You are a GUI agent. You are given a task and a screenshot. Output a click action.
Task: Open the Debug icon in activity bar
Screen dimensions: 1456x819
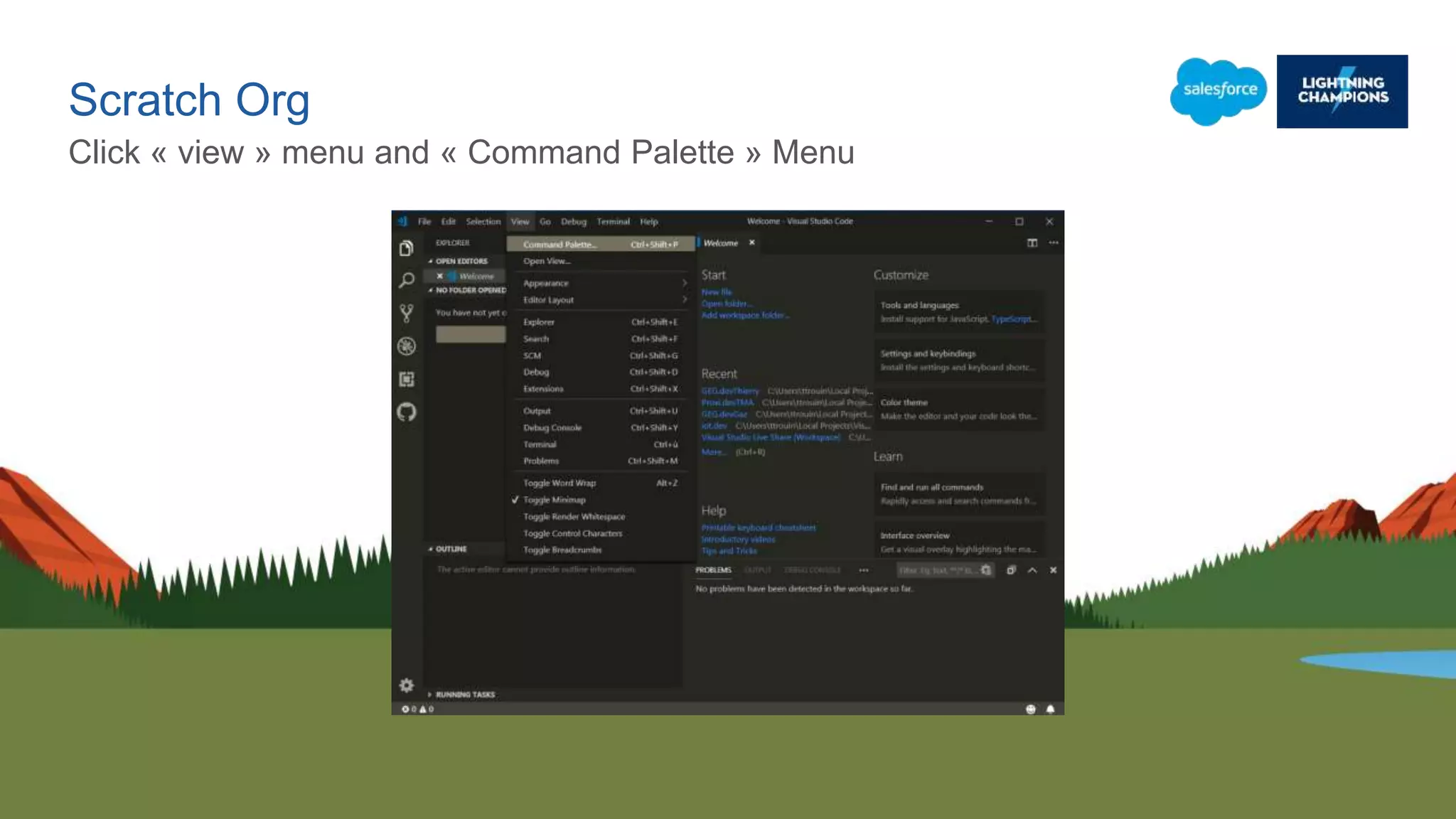tap(406, 346)
